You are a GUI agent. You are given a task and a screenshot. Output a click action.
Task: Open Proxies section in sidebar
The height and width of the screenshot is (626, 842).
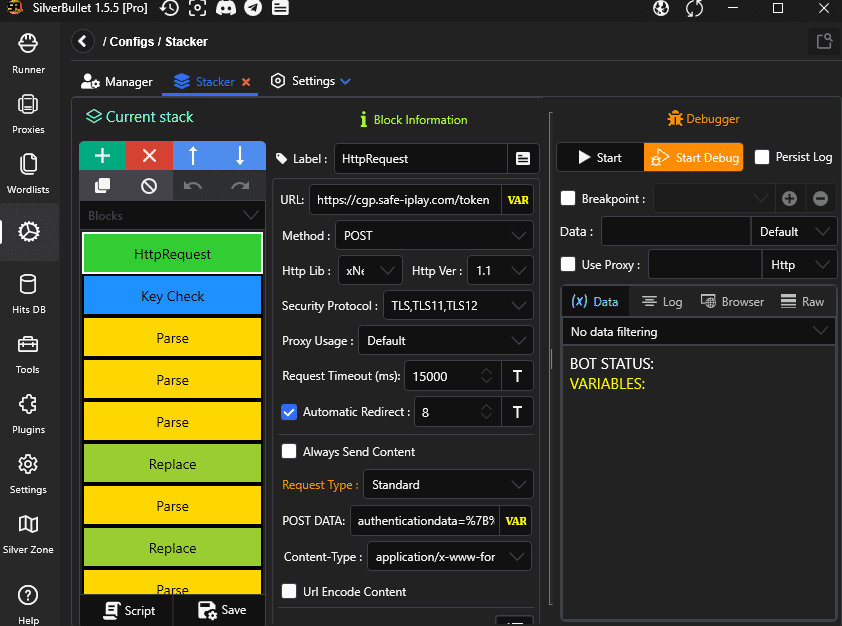click(28, 113)
